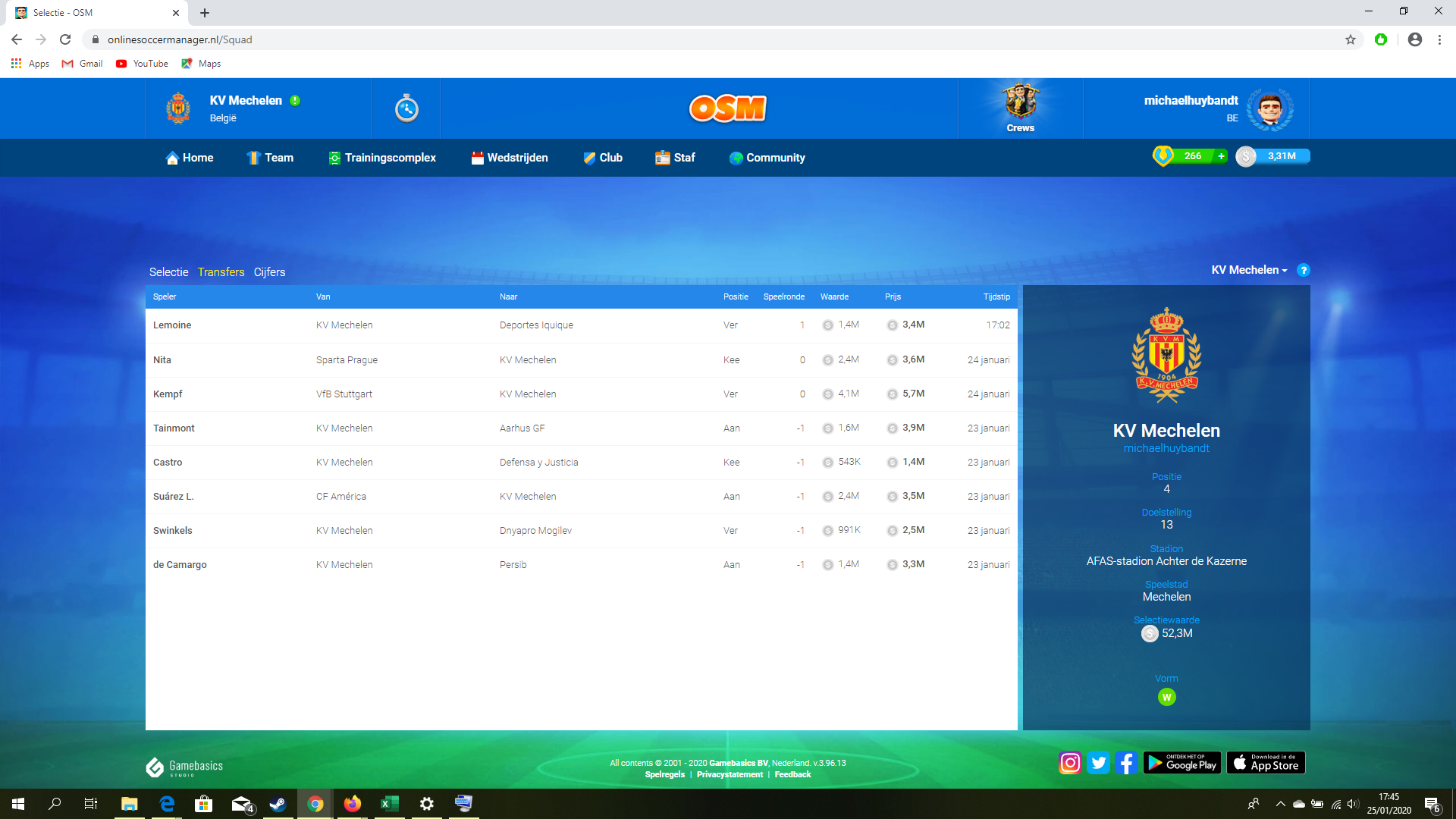
Task: Click player Castro in transfer list
Action: click(x=168, y=463)
